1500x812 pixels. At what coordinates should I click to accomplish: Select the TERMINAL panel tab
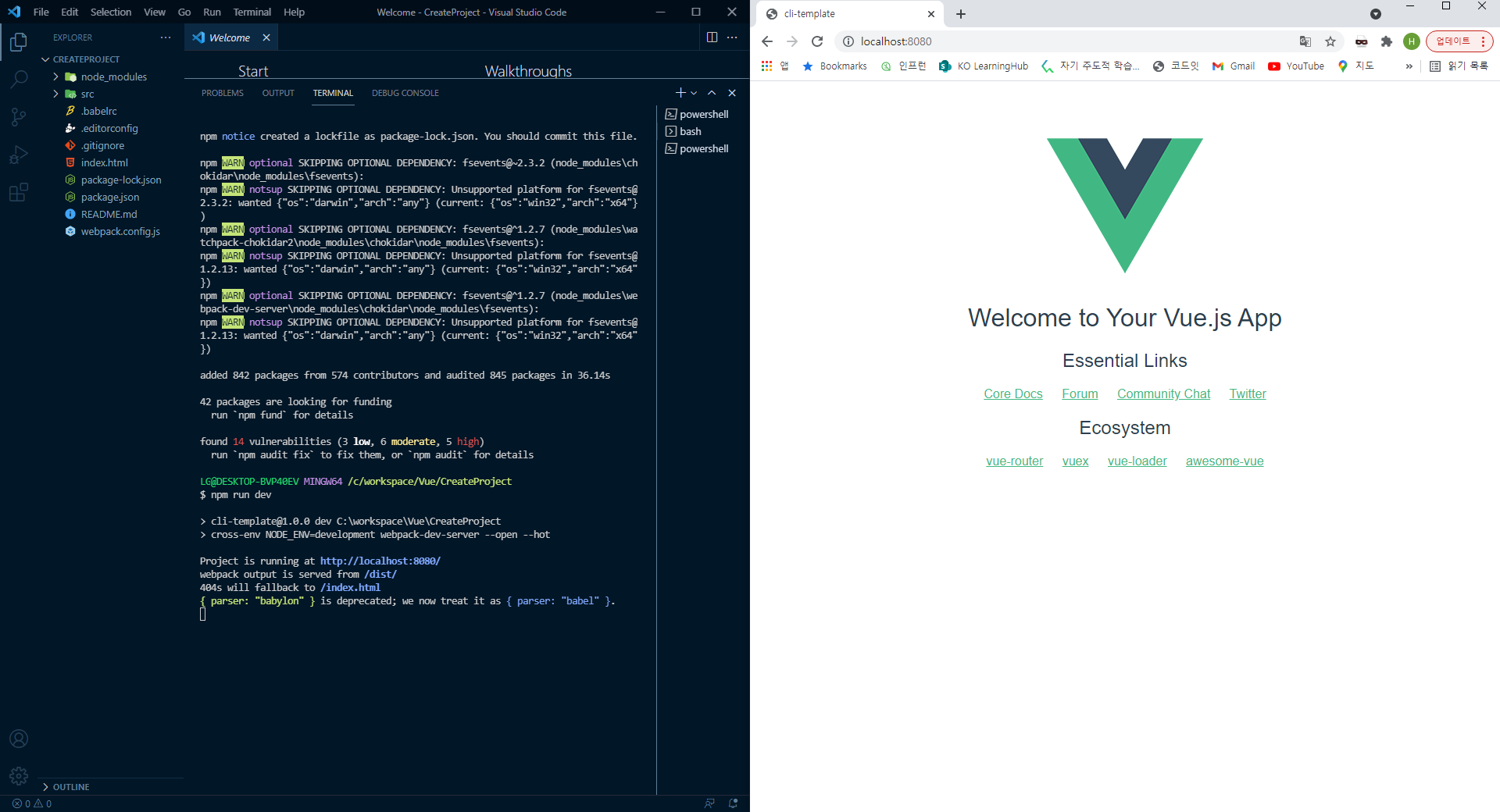pos(334,93)
